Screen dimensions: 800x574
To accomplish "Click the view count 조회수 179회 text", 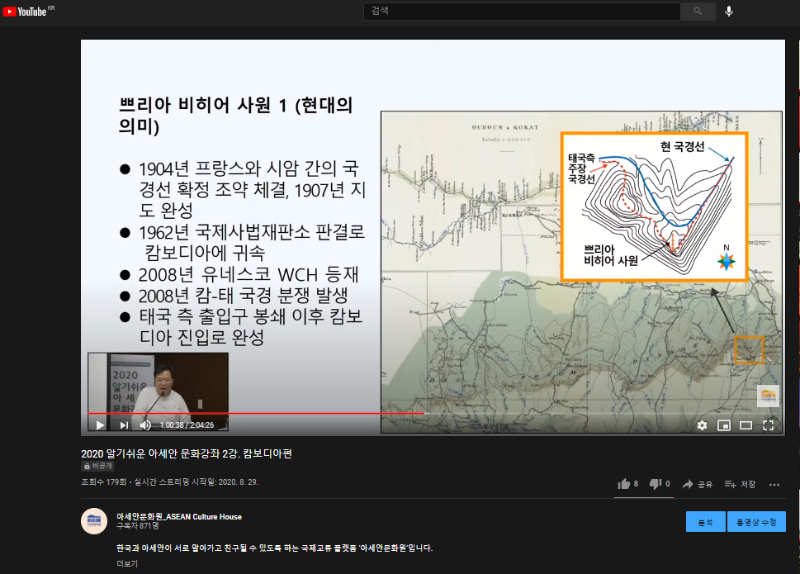I will 104,482.
